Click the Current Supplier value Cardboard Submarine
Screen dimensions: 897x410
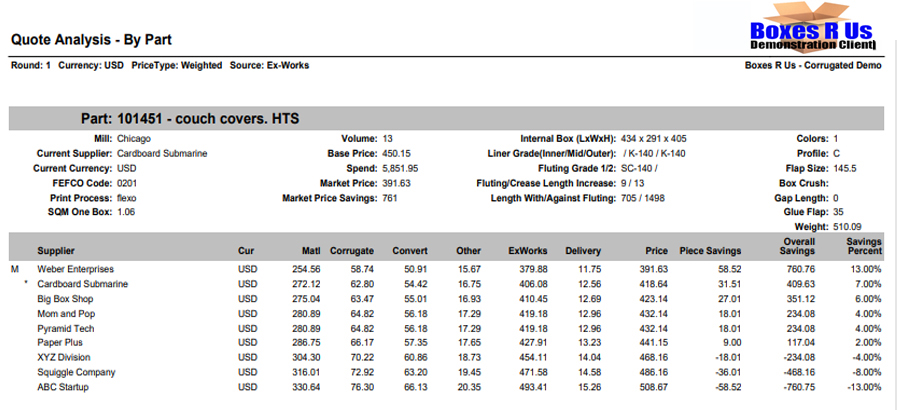tap(162, 153)
